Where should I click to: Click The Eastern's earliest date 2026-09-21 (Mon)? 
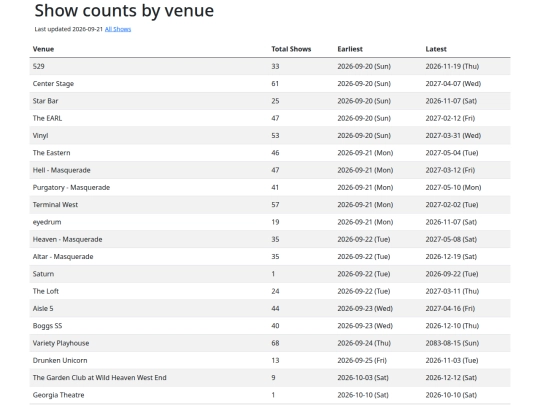click(365, 153)
